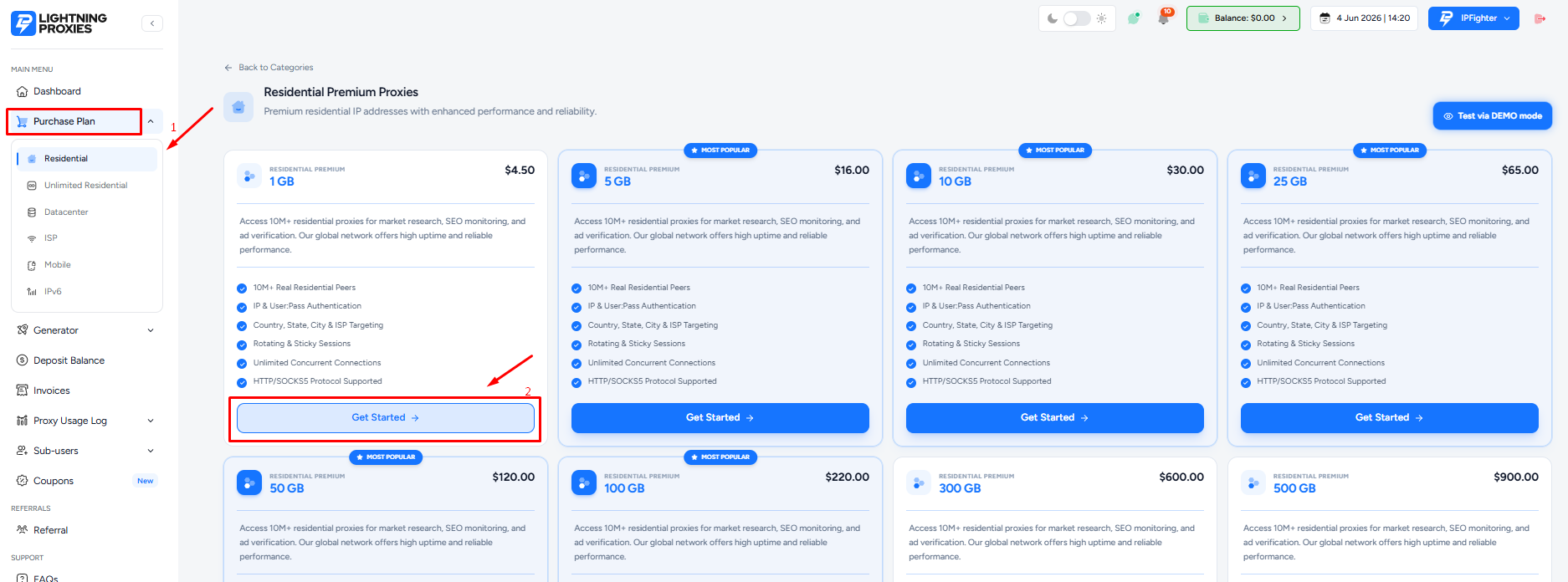Click the 5 GB plan icon
This screenshot has width=1568, height=582.
584,176
